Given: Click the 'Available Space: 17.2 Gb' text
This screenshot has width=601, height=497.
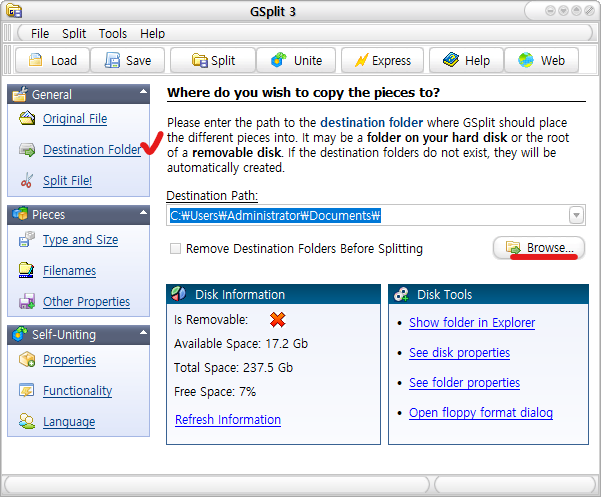Looking at the screenshot, I should pos(241,344).
